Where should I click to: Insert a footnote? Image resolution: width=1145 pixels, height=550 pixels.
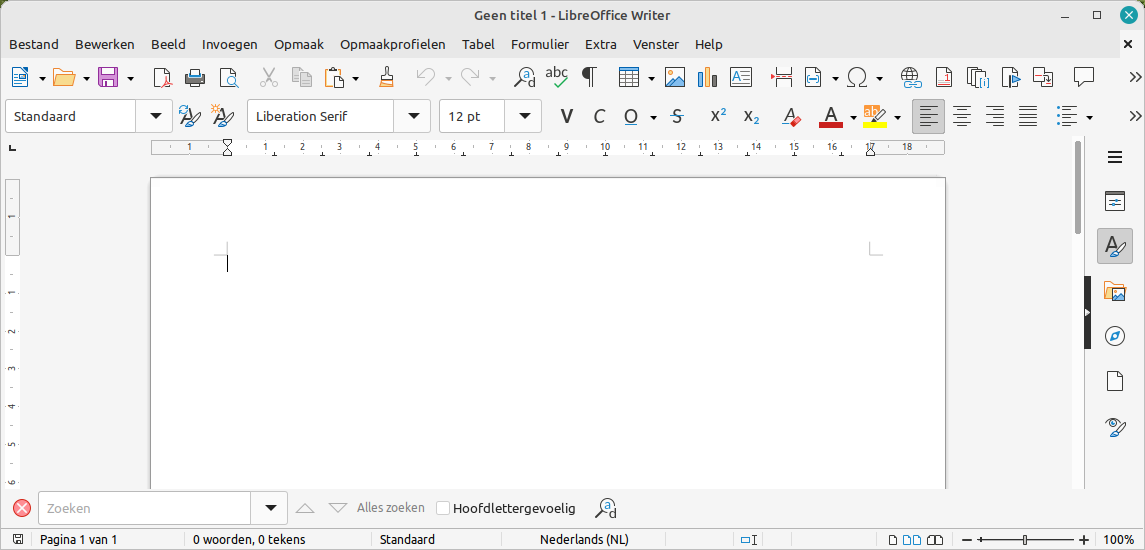coord(944,77)
